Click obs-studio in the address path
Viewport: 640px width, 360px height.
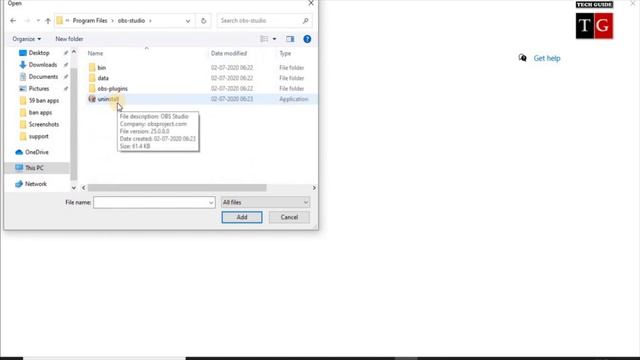click(x=131, y=20)
